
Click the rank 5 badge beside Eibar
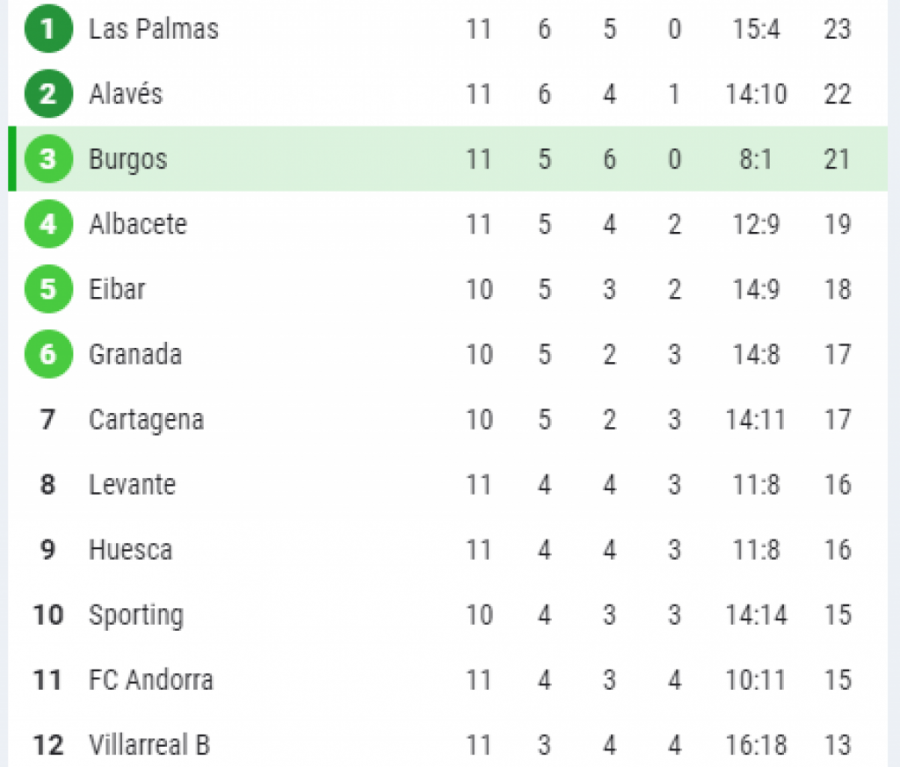(x=48, y=289)
